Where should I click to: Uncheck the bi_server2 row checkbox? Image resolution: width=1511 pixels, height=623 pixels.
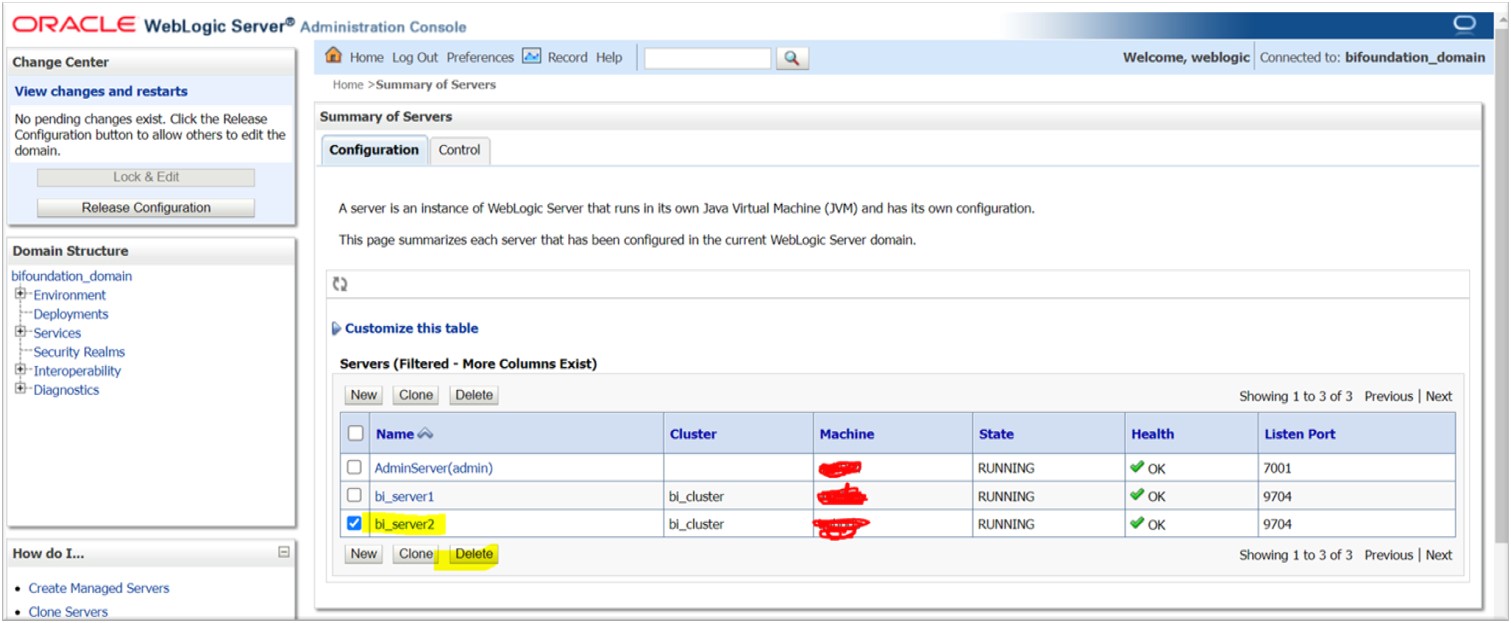coord(354,523)
